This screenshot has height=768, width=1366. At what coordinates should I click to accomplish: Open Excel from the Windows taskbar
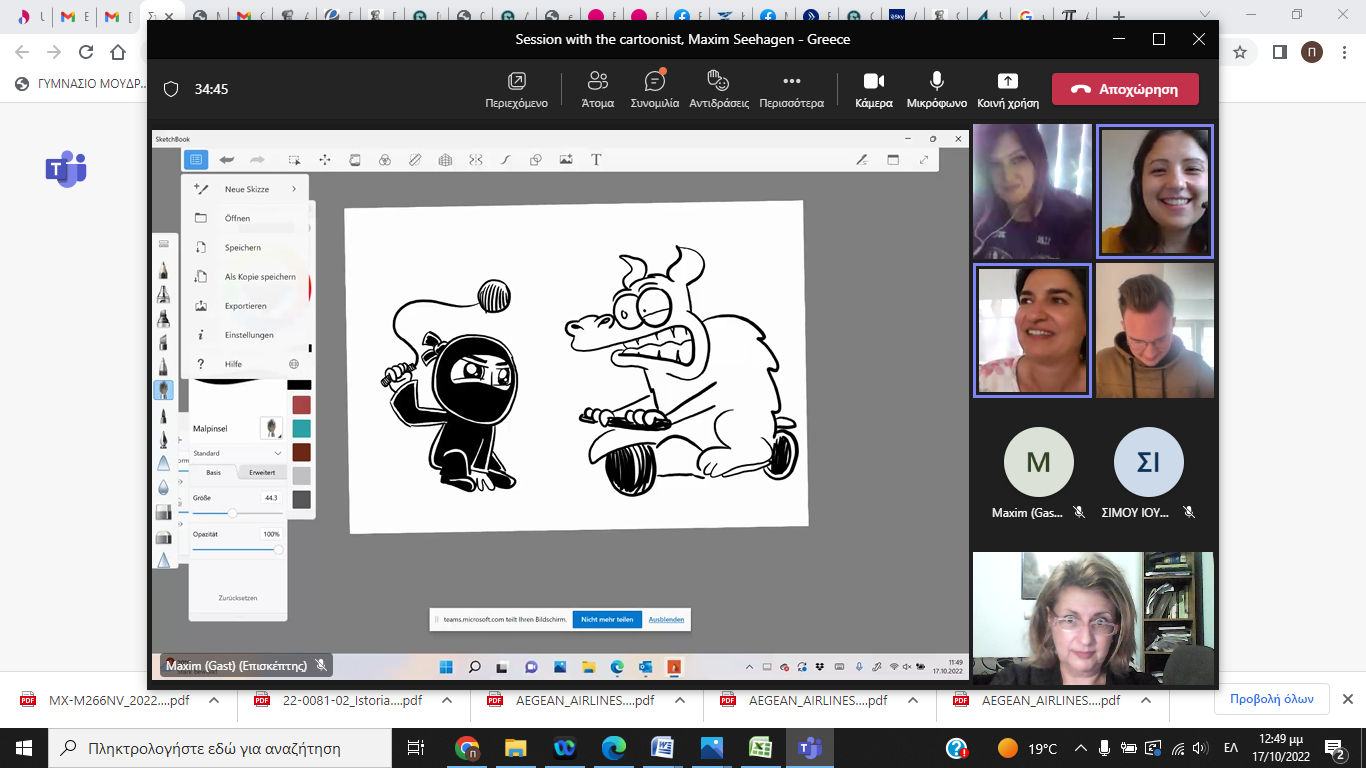[760, 748]
